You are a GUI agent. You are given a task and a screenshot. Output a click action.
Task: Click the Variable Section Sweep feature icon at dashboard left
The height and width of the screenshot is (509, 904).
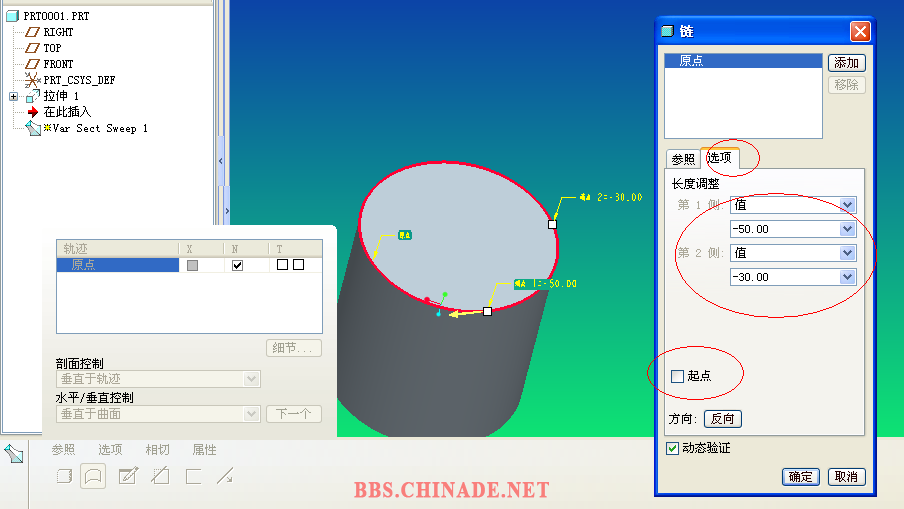13,454
